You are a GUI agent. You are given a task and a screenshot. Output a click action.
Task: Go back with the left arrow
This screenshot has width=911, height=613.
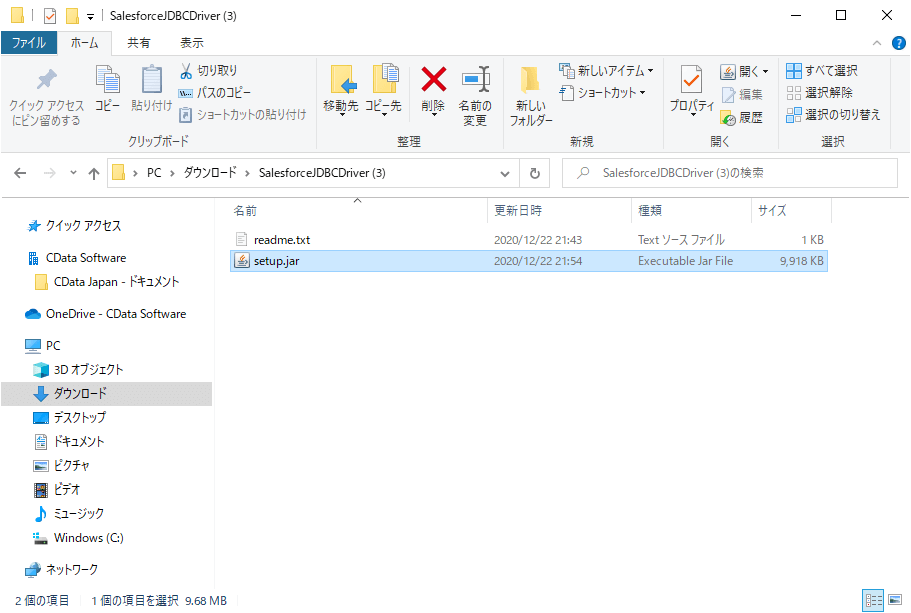[x=20, y=173]
